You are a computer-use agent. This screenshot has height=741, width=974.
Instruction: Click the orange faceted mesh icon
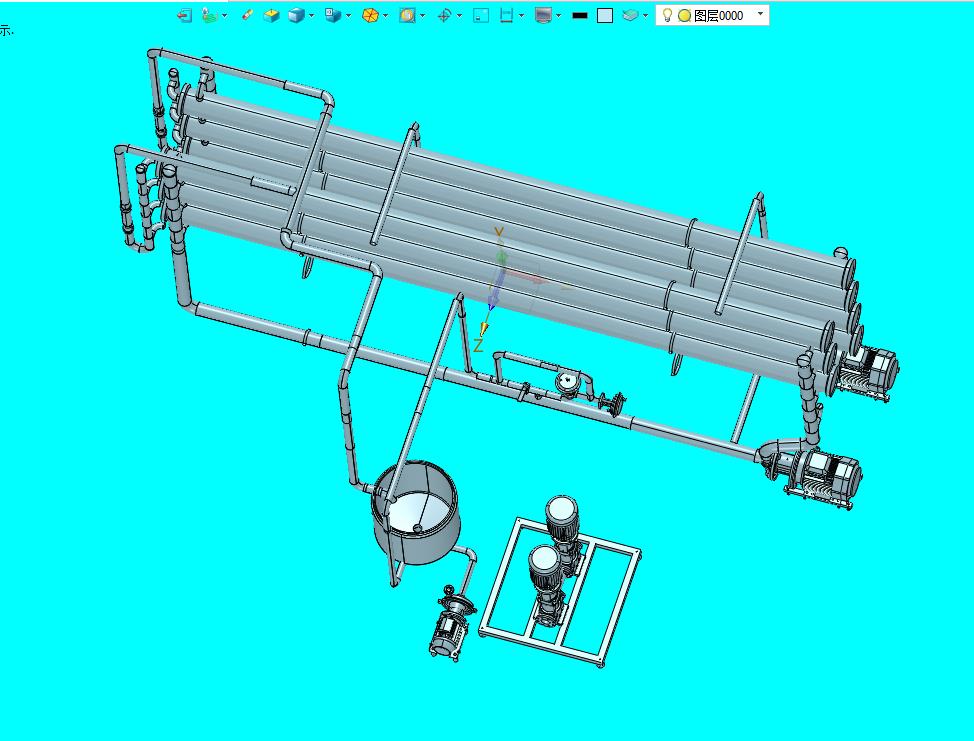[x=370, y=16]
